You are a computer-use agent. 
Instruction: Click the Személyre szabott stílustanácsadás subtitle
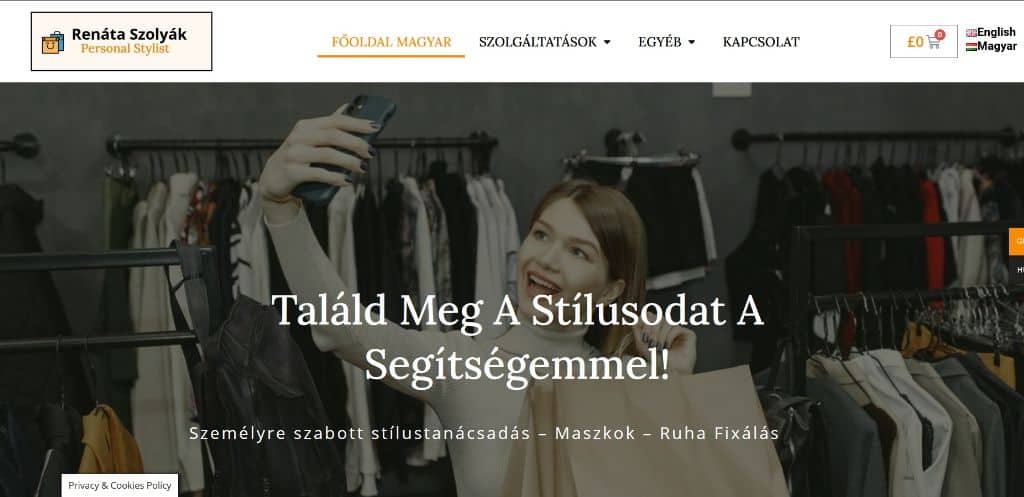pyautogui.click(x=484, y=434)
